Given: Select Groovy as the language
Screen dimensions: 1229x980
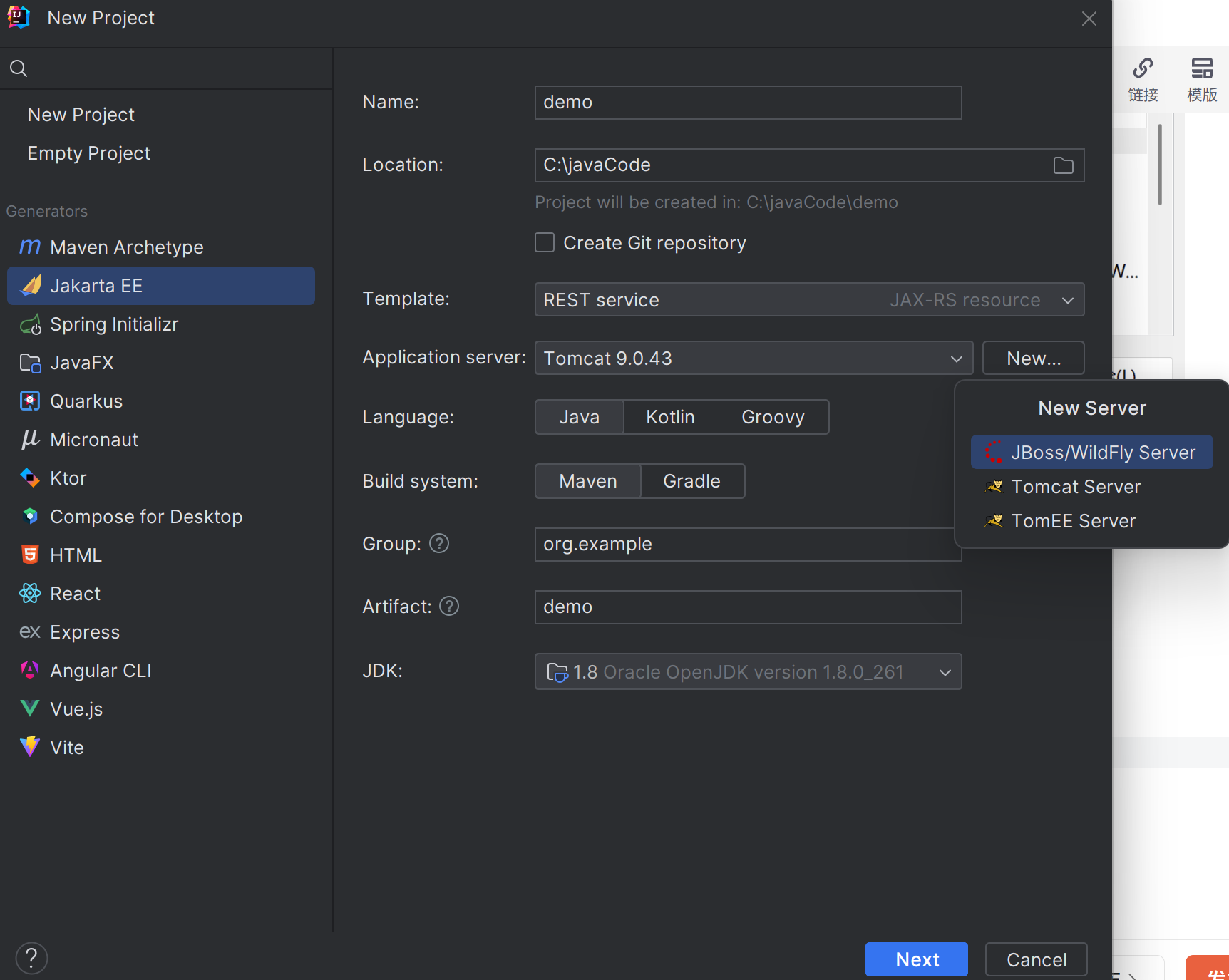Looking at the screenshot, I should coord(773,417).
